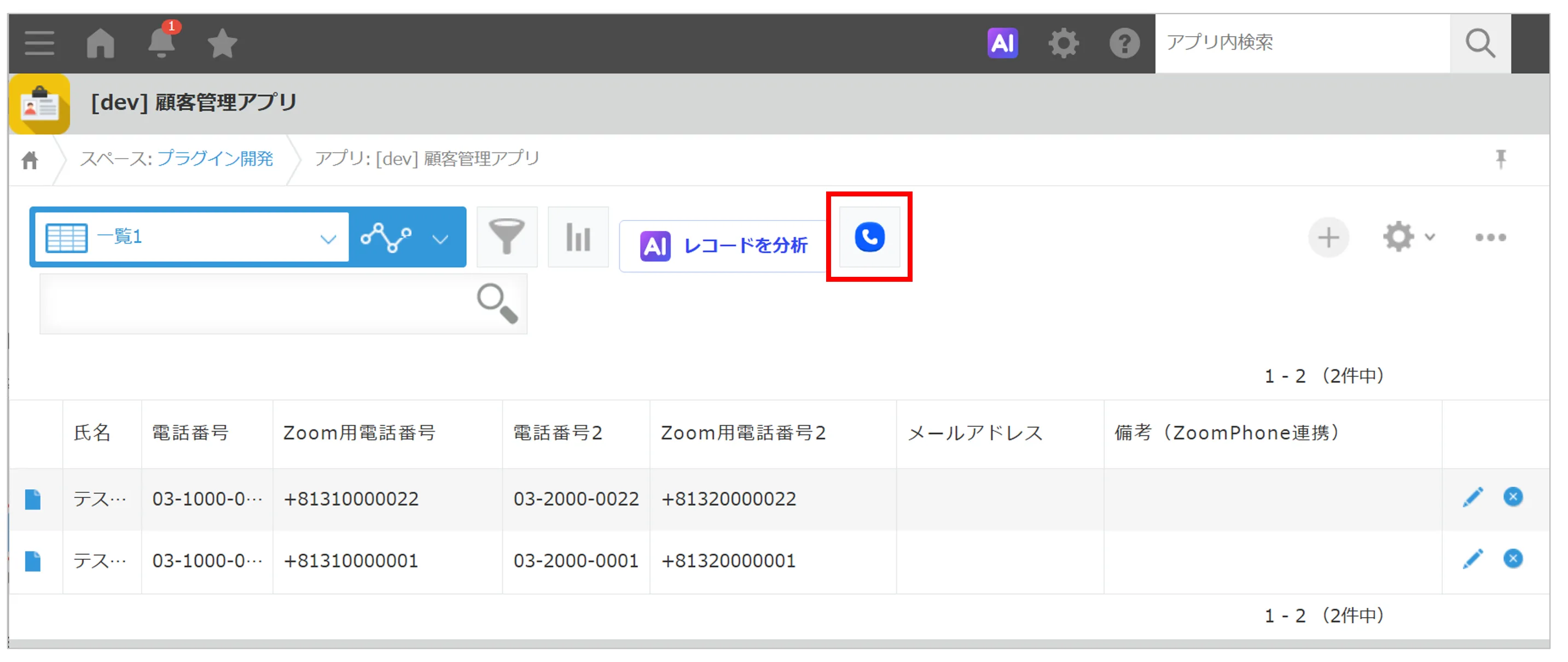Viewport: 1568px width, 662px height.
Task: Click the blue Zoom Phone call icon
Action: point(869,237)
